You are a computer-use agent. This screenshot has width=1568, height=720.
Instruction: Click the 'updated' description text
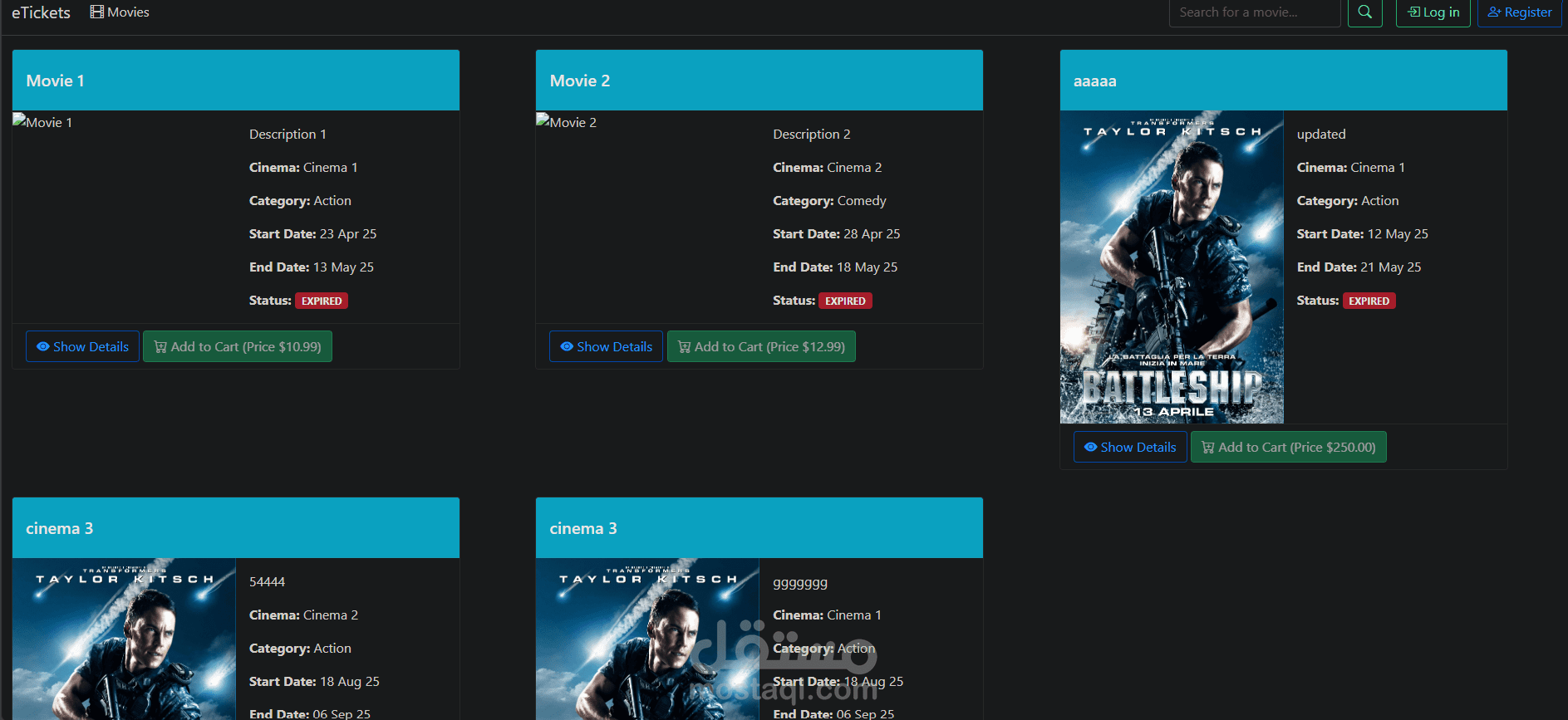click(x=1321, y=134)
